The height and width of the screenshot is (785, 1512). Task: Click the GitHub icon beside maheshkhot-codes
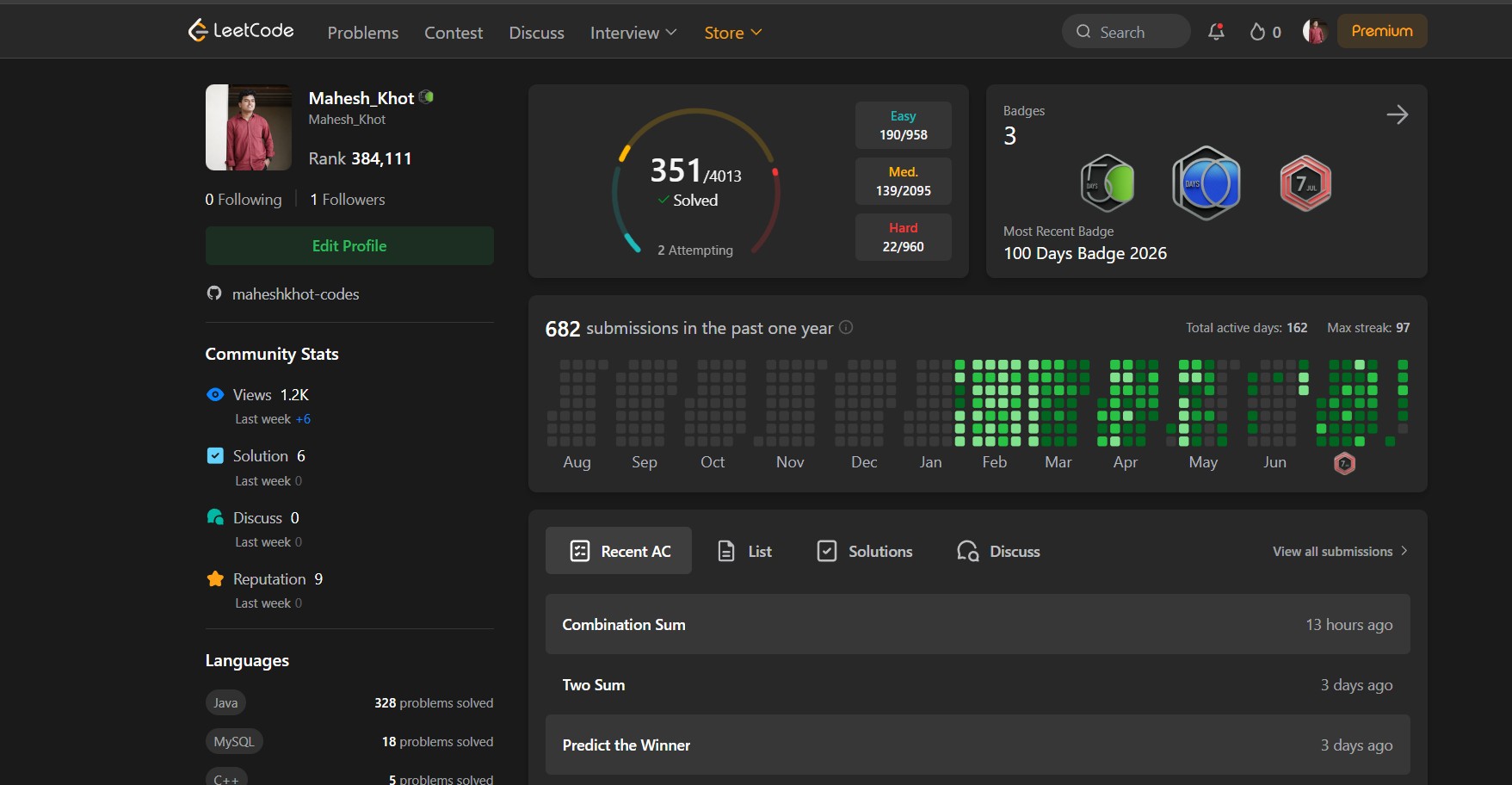click(214, 294)
